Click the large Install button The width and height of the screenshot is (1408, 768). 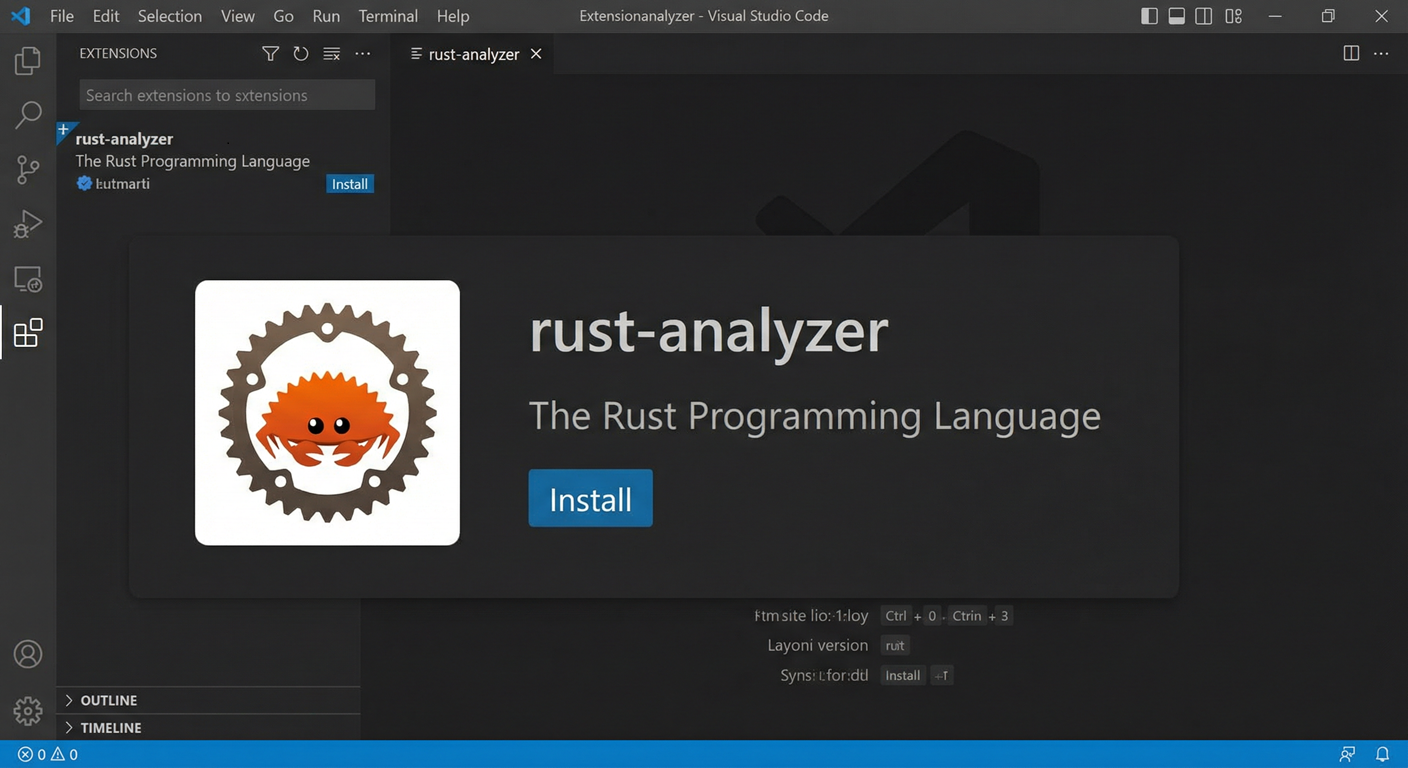coord(590,498)
